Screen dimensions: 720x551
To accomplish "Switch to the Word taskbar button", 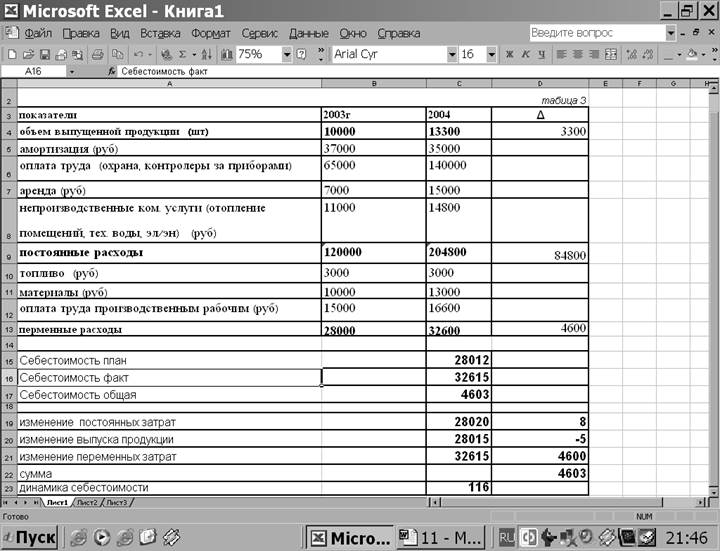I will [x=438, y=537].
